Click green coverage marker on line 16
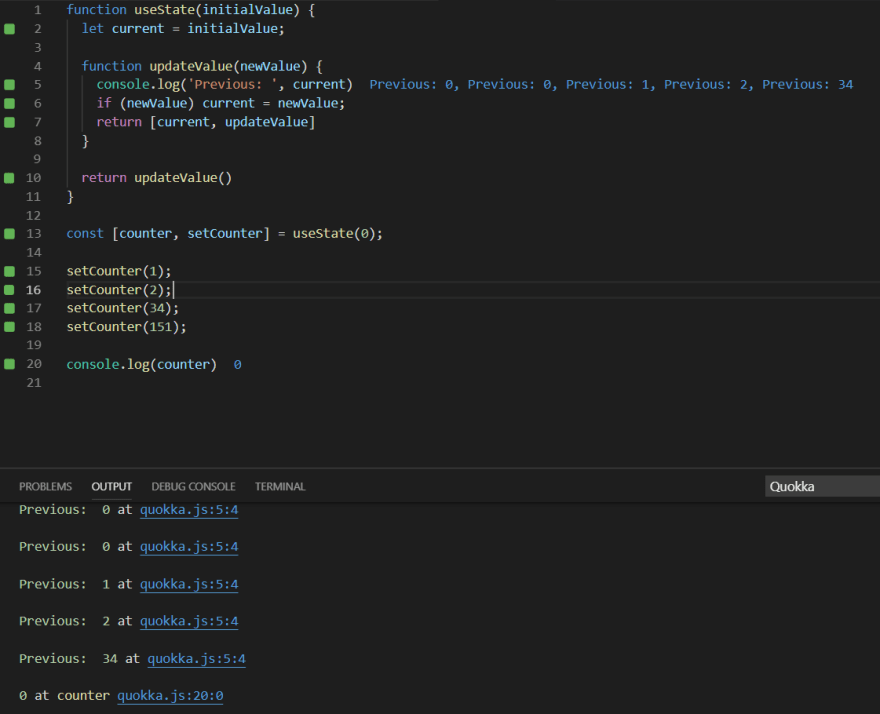 (x=10, y=290)
